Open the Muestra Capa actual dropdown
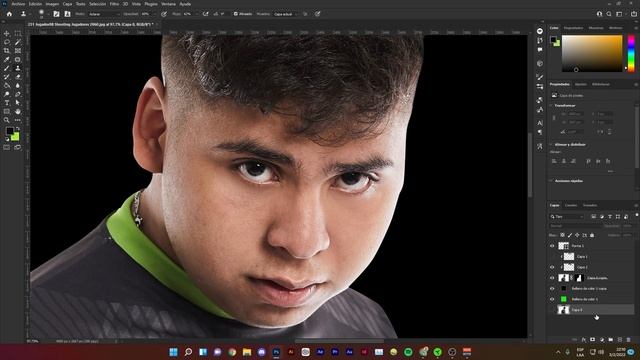Image resolution: width=640 pixels, height=360 pixels. pos(286,14)
